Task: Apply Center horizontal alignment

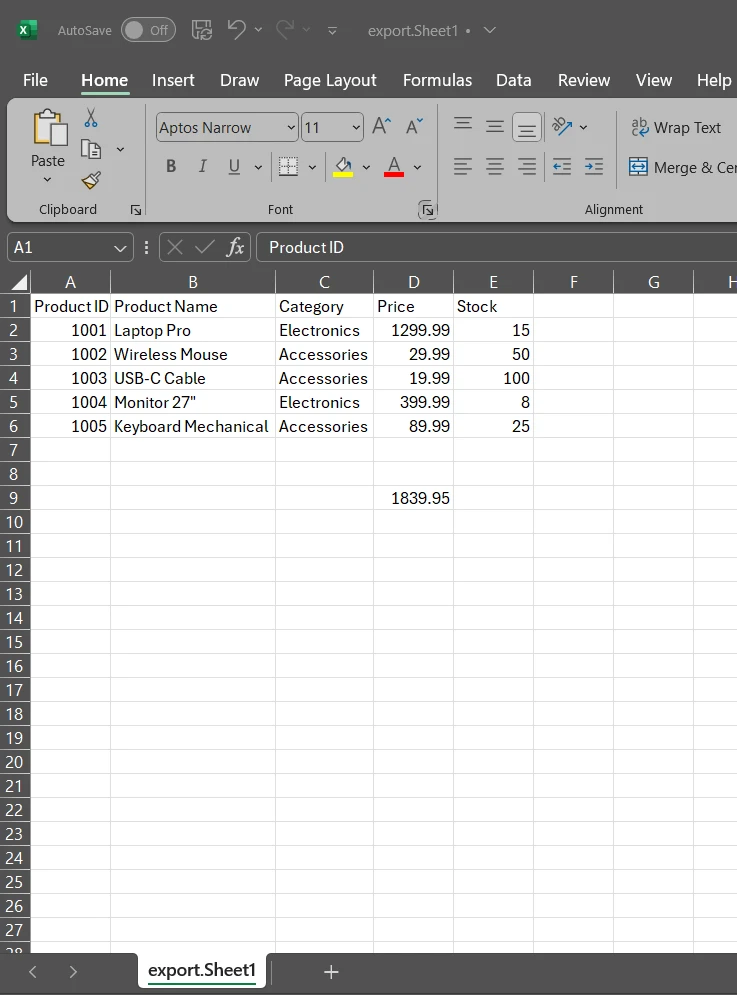Action: pyautogui.click(x=495, y=167)
